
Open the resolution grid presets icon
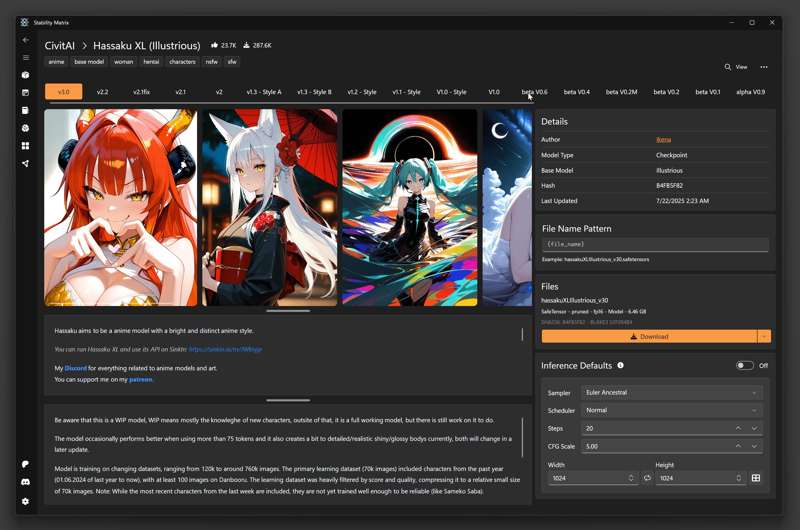click(756, 478)
